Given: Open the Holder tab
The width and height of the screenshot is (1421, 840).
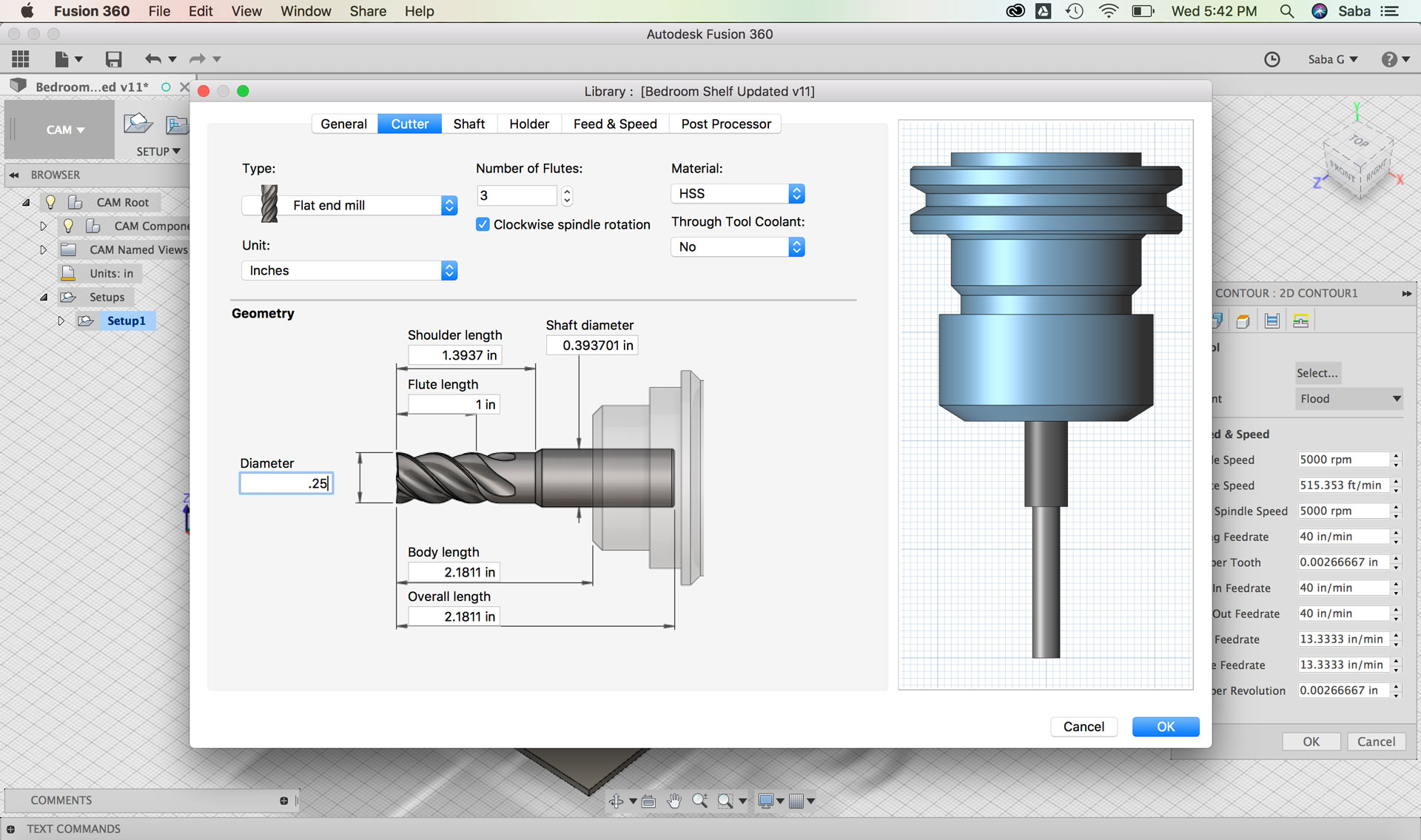Looking at the screenshot, I should (528, 124).
